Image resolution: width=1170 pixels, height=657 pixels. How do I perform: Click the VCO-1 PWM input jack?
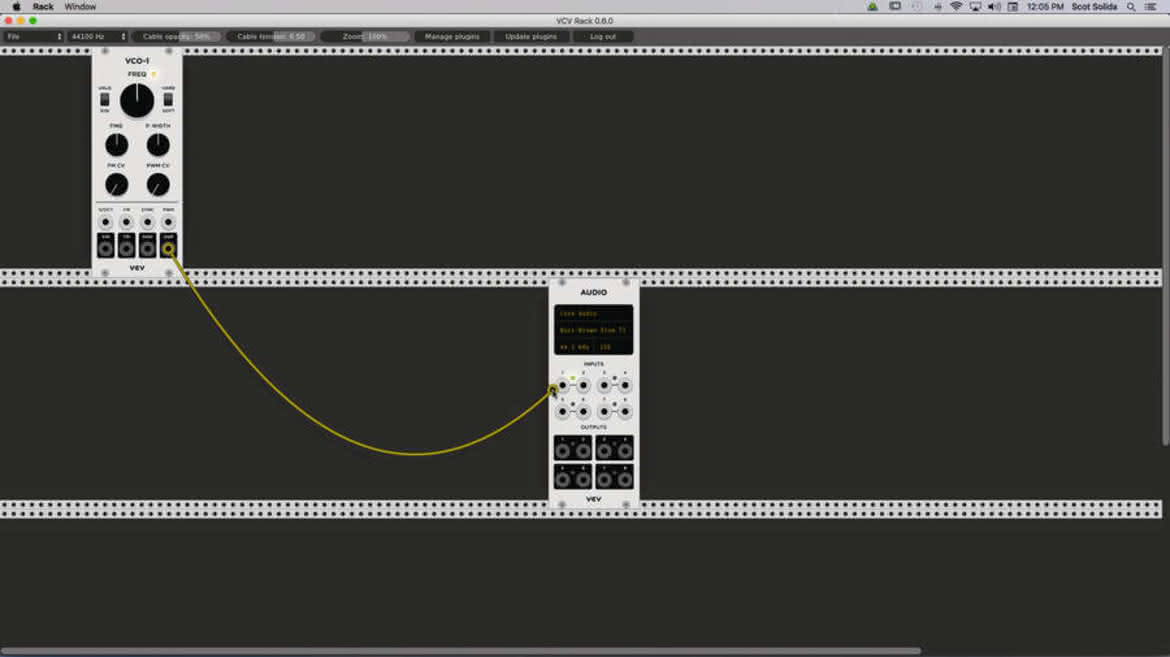point(168,222)
